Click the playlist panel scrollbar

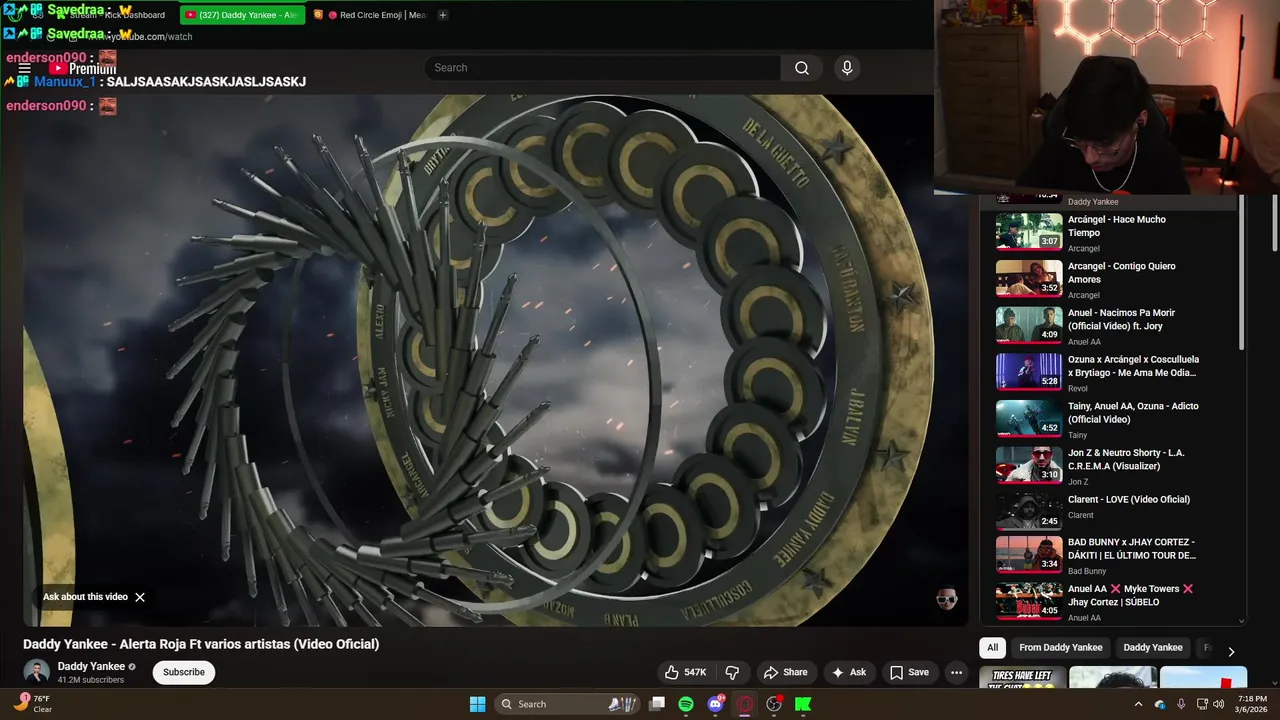(1243, 272)
